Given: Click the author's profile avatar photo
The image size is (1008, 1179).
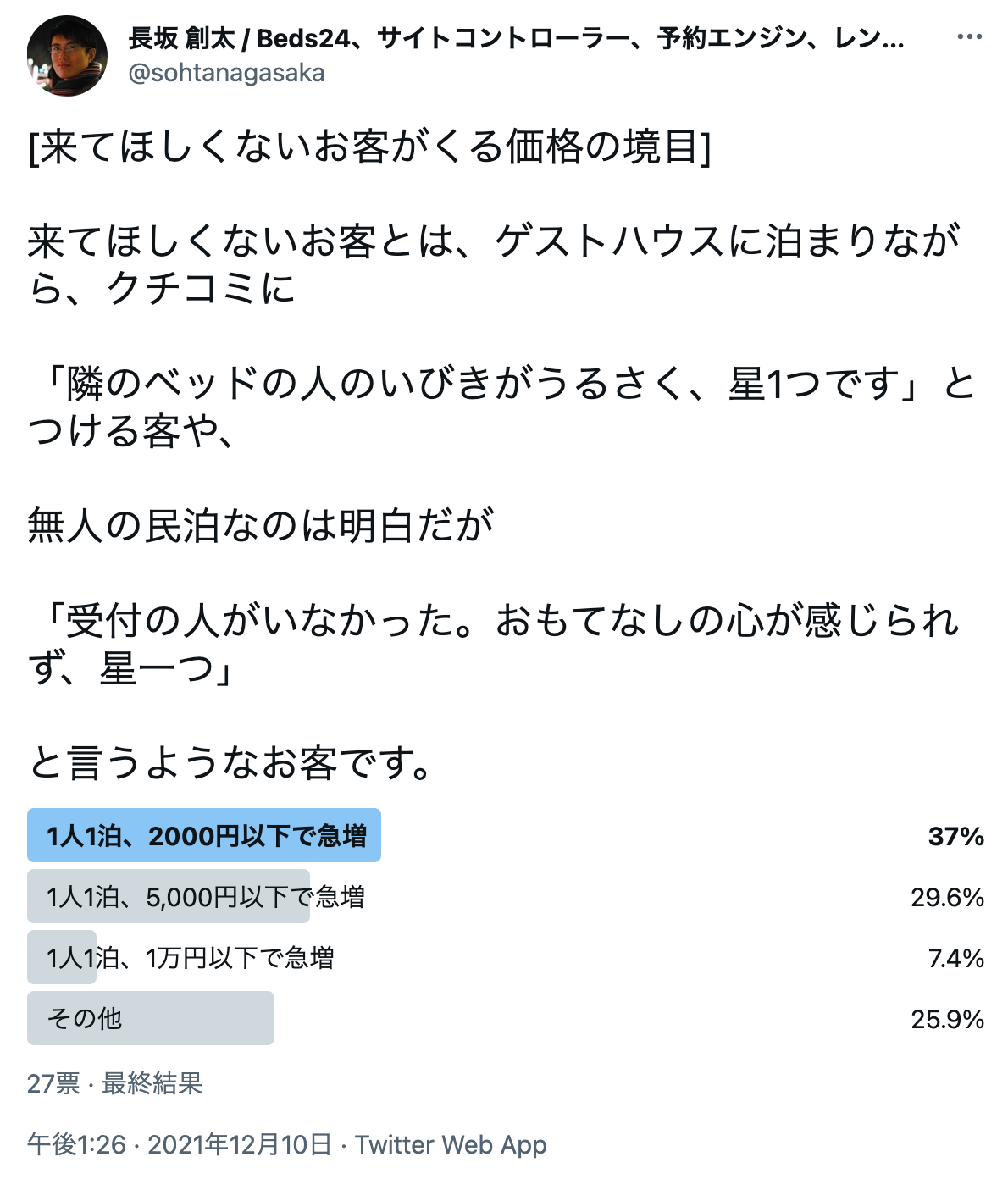Looking at the screenshot, I should 67,55.
